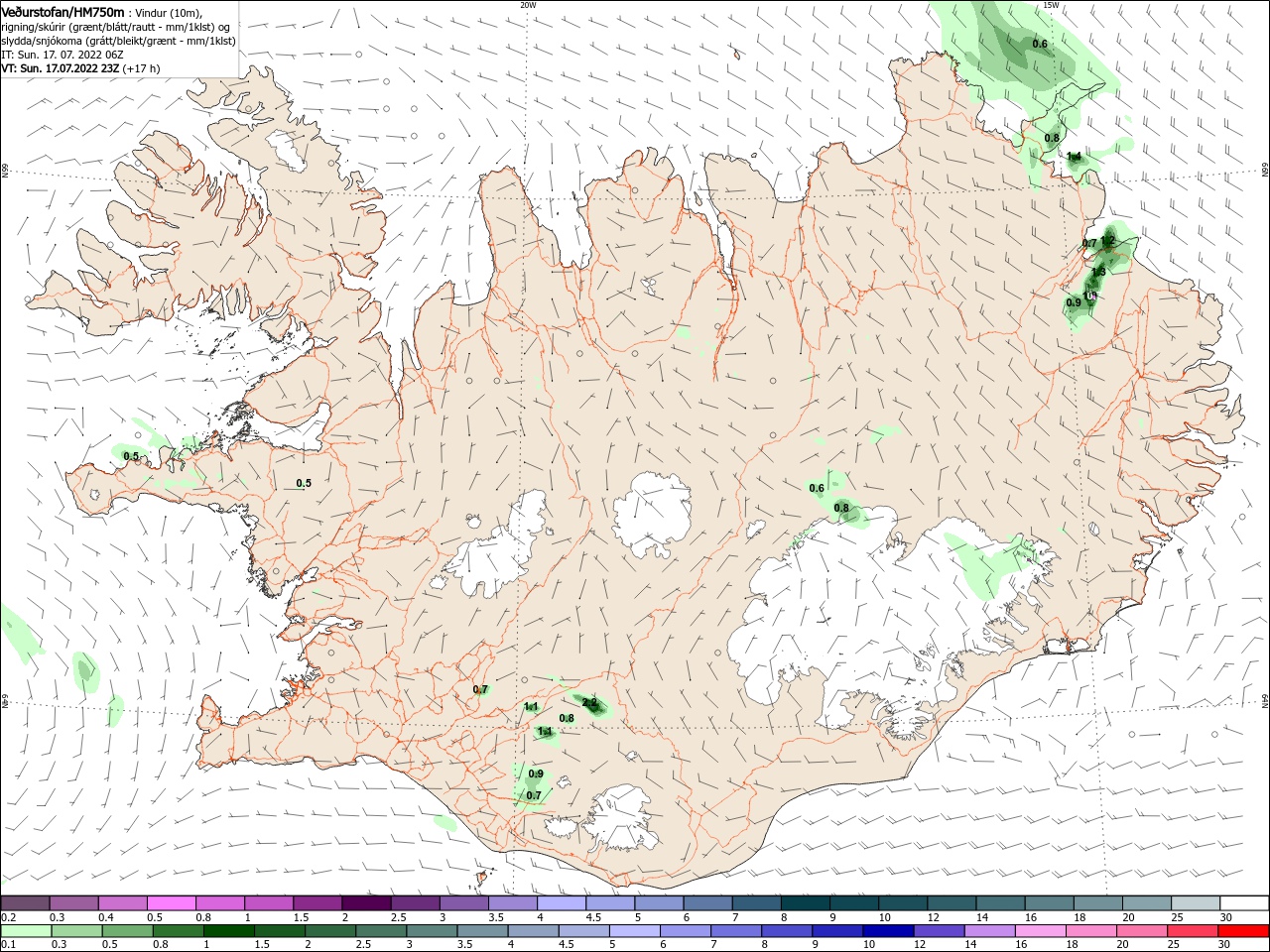Click the Veðurstofan/HM750m title text
This screenshot has height=952, width=1270.
[x=63, y=11]
